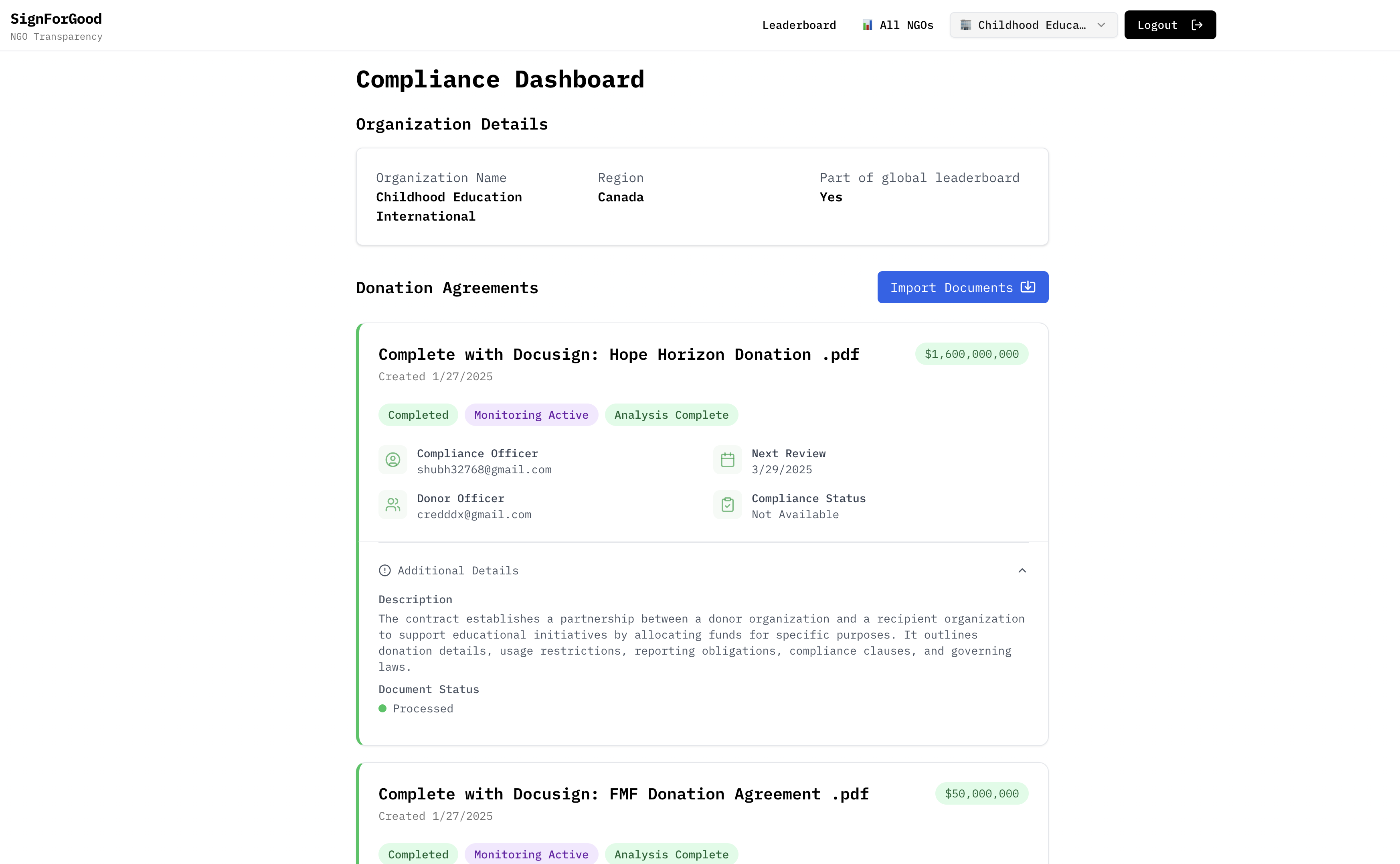Click the download icon on Import Documents

pos(1028,287)
